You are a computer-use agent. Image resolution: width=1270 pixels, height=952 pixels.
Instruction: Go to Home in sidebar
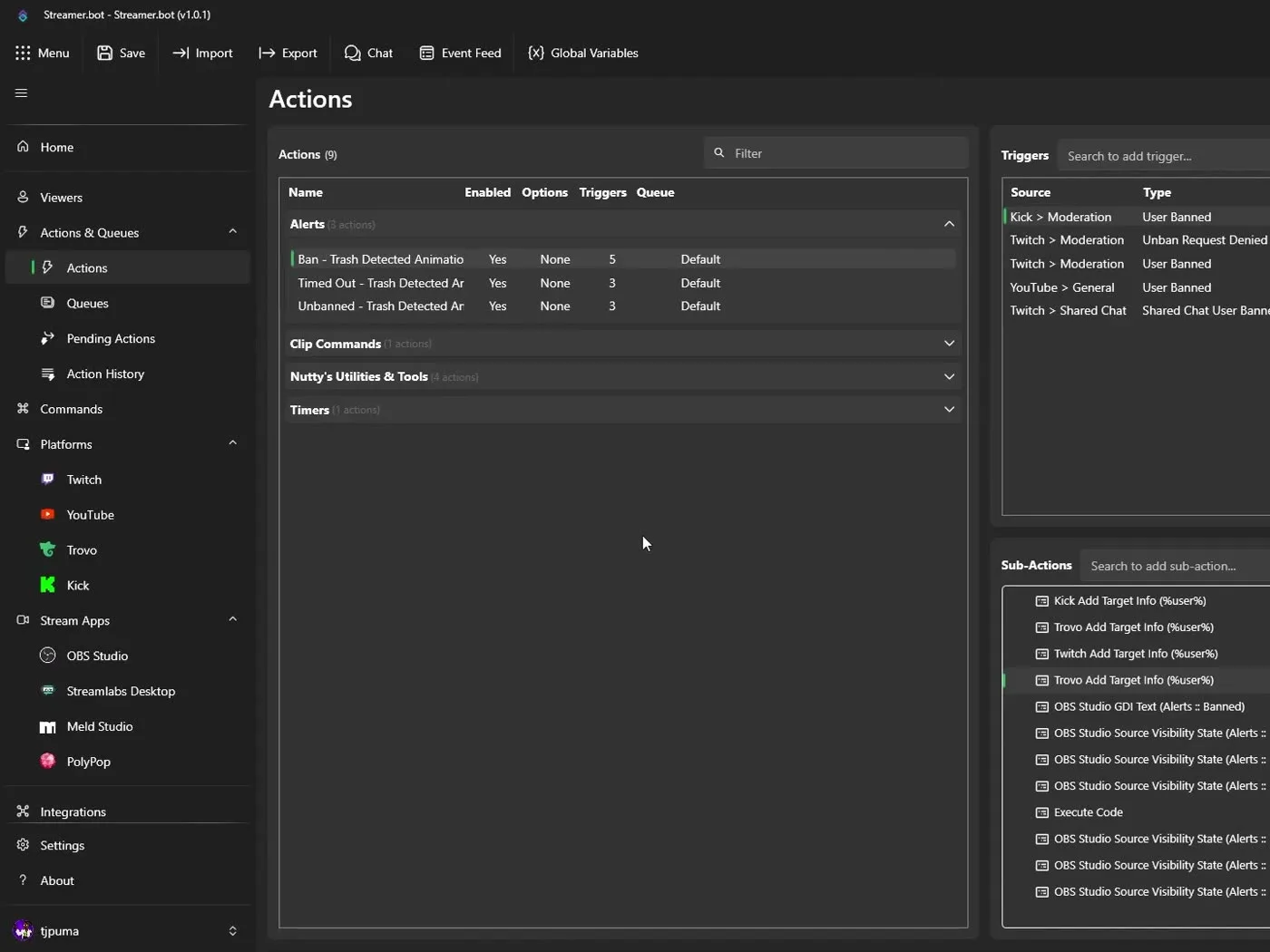tap(127, 147)
